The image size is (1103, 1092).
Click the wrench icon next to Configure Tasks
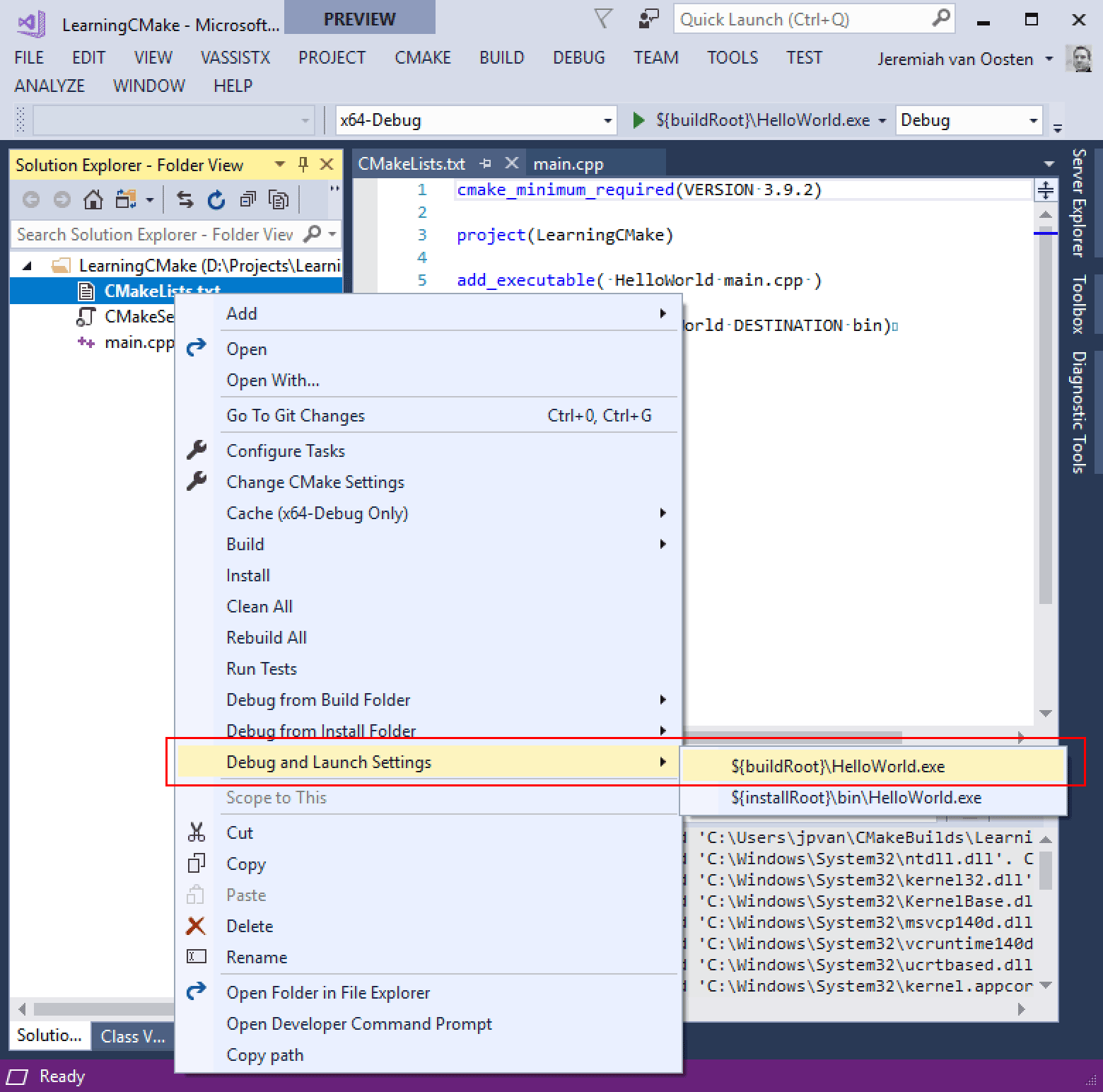[197, 451]
